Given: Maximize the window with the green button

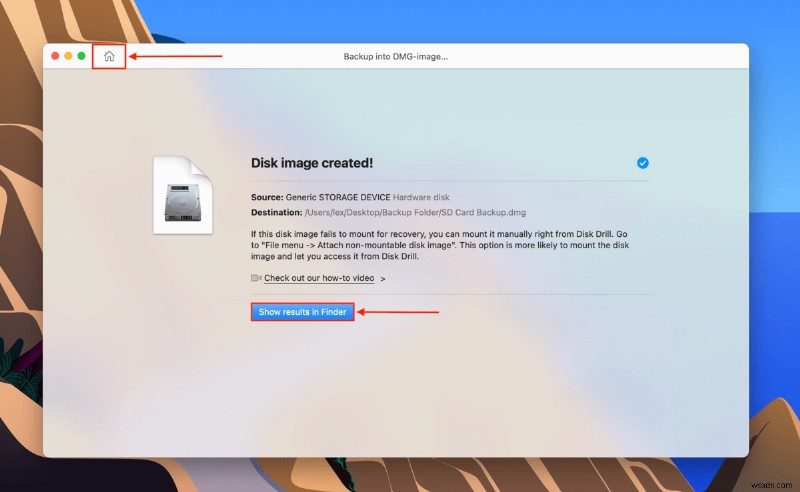Looking at the screenshot, I should tap(82, 56).
